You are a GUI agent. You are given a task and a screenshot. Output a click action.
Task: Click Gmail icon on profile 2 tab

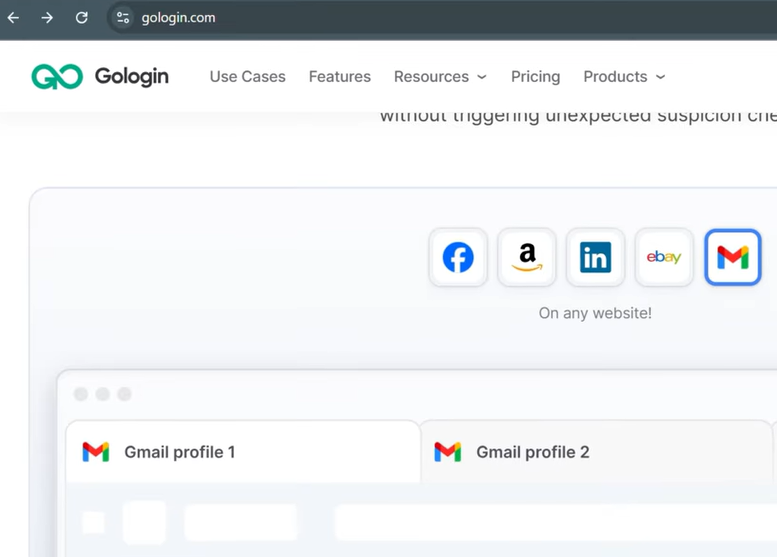tap(447, 452)
